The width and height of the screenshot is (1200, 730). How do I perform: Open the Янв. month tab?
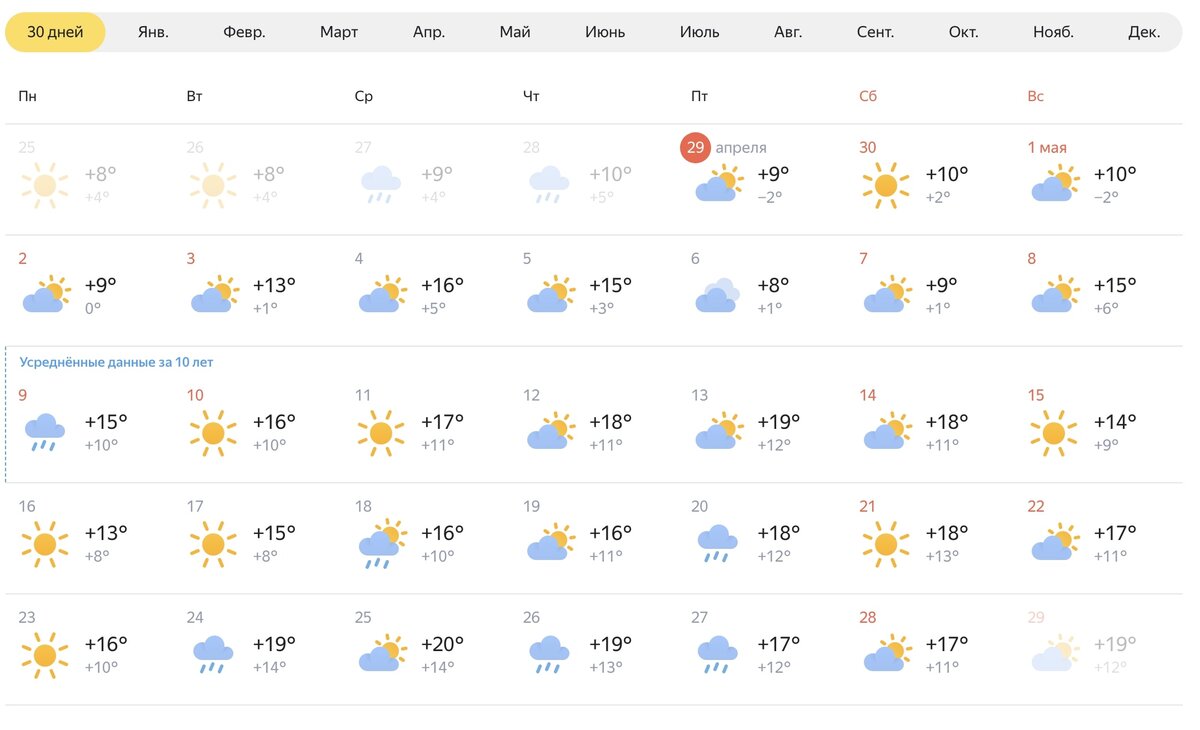tap(153, 32)
